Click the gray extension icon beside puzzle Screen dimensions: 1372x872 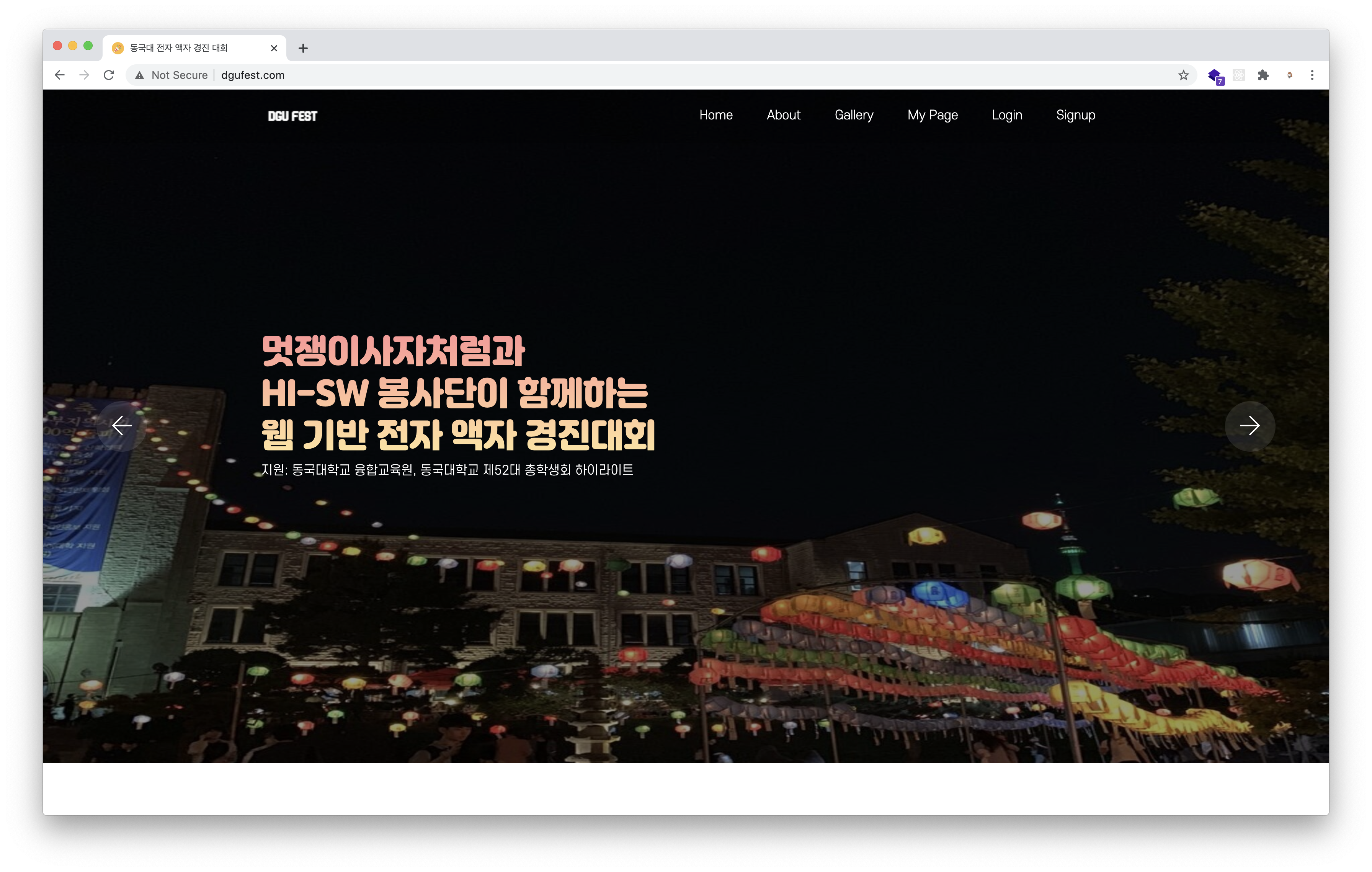coord(1239,75)
